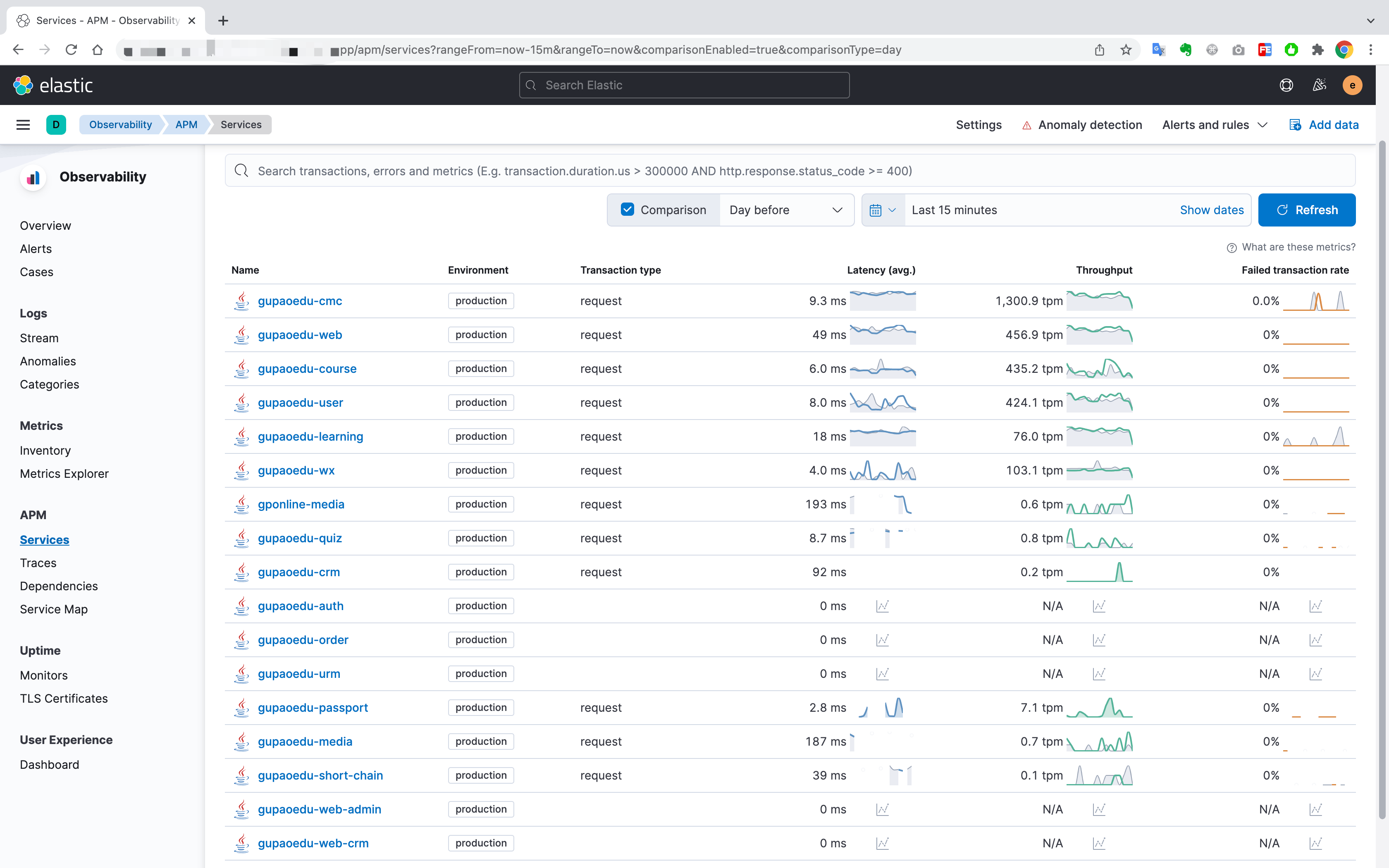Open Google Translate extension icon

click(x=1159, y=50)
